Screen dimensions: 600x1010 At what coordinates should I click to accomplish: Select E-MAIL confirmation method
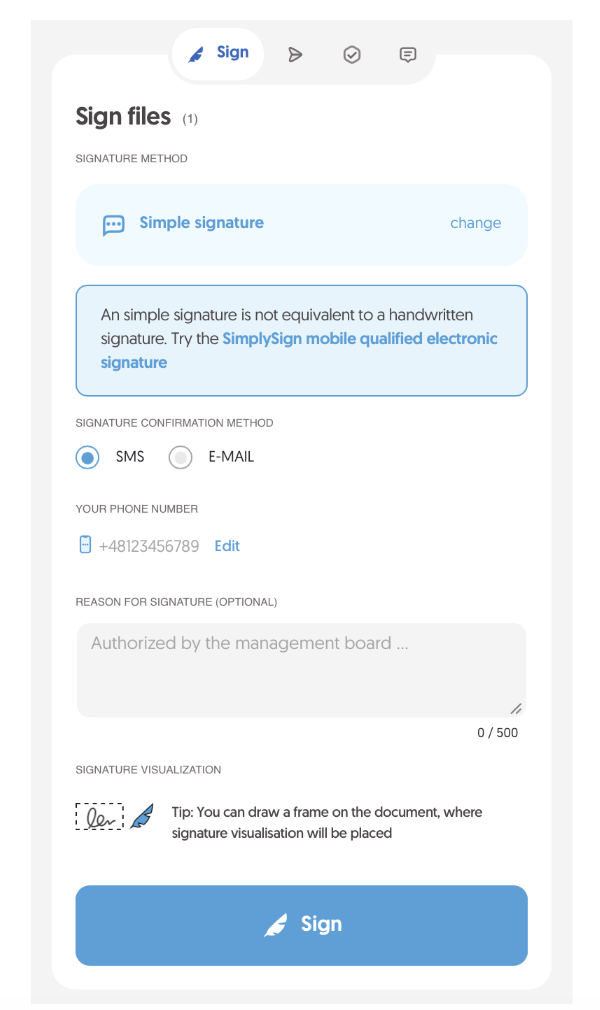pos(180,457)
